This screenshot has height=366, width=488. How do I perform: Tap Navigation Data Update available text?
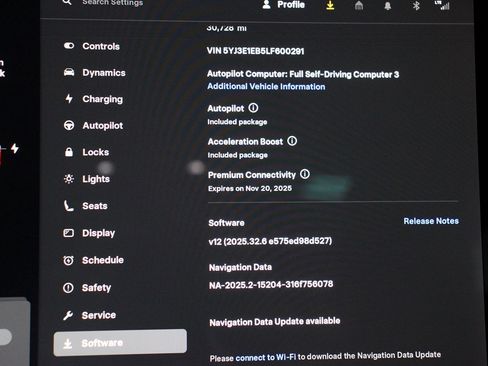(275, 322)
